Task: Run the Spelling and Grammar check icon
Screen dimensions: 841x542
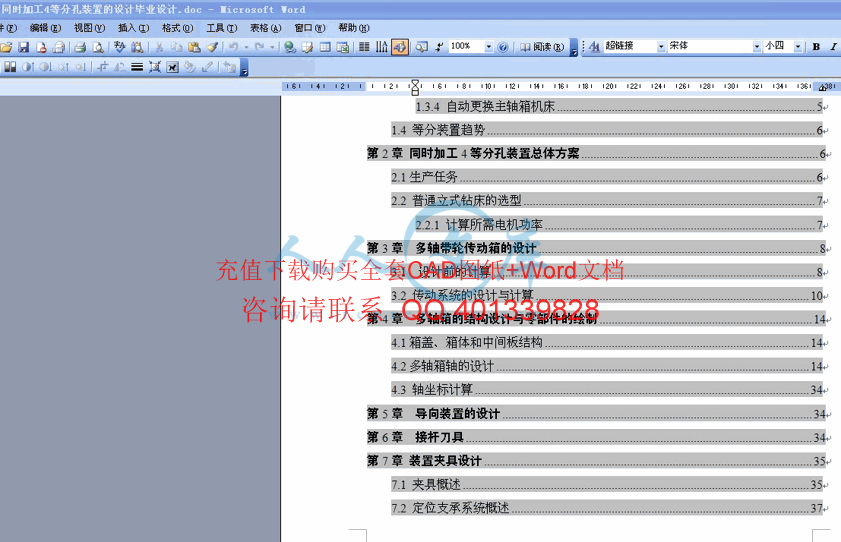Action: pos(120,47)
